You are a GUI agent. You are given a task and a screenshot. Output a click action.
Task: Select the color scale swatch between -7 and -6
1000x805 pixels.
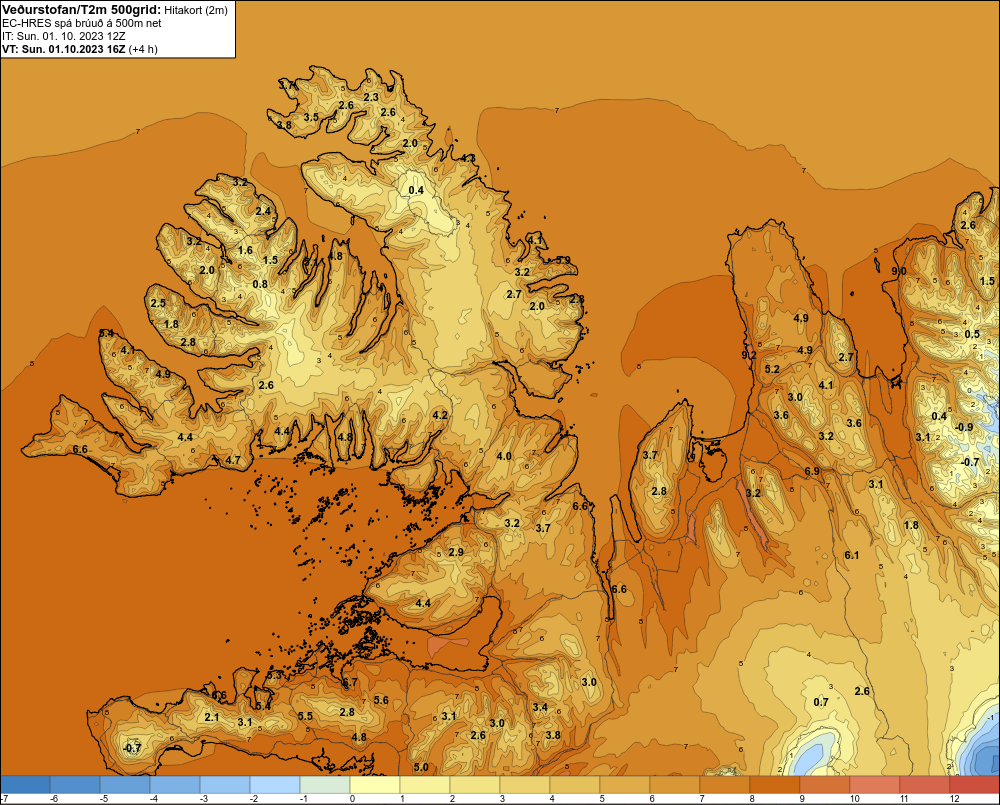[25, 784]
